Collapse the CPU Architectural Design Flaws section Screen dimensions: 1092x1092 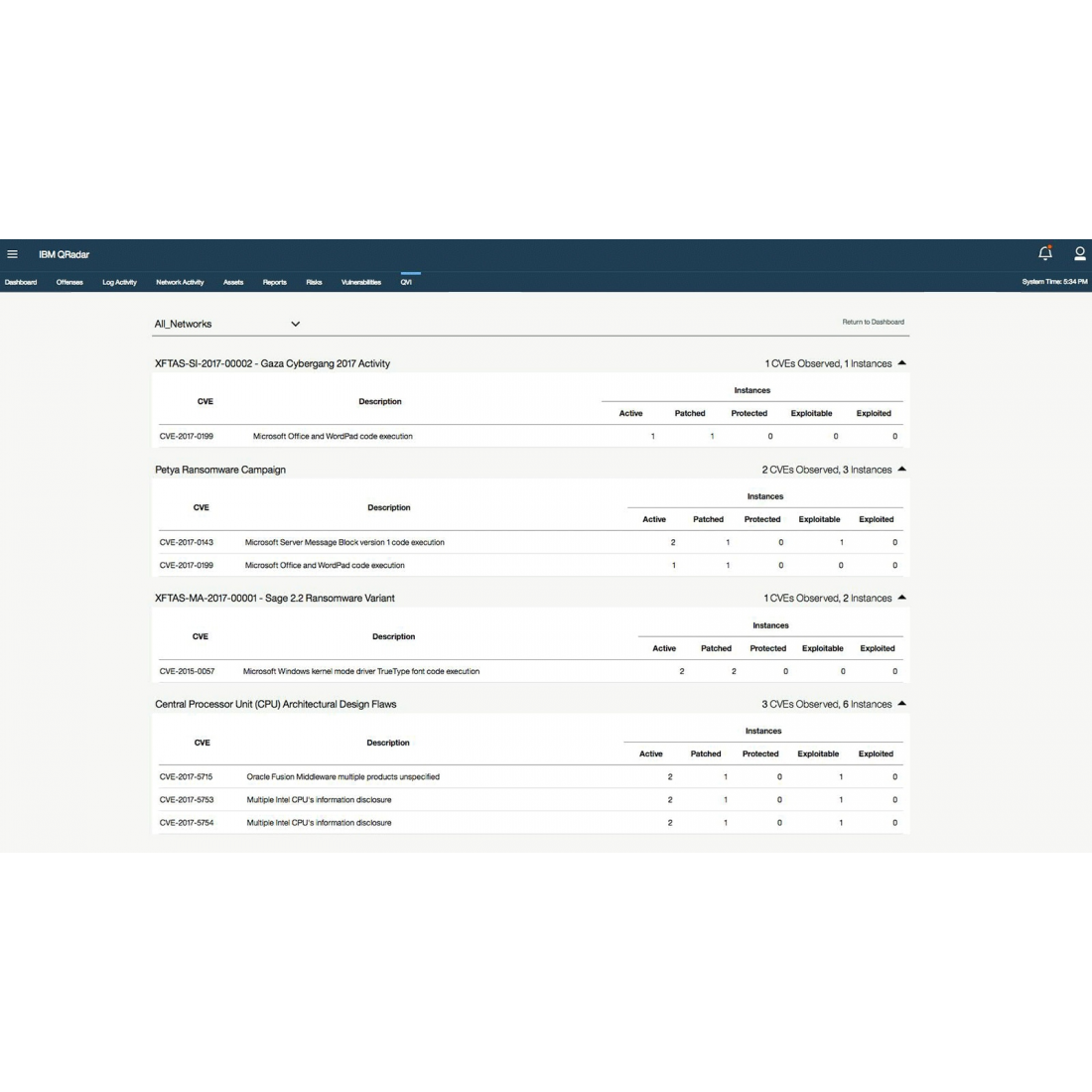point(901,703)
